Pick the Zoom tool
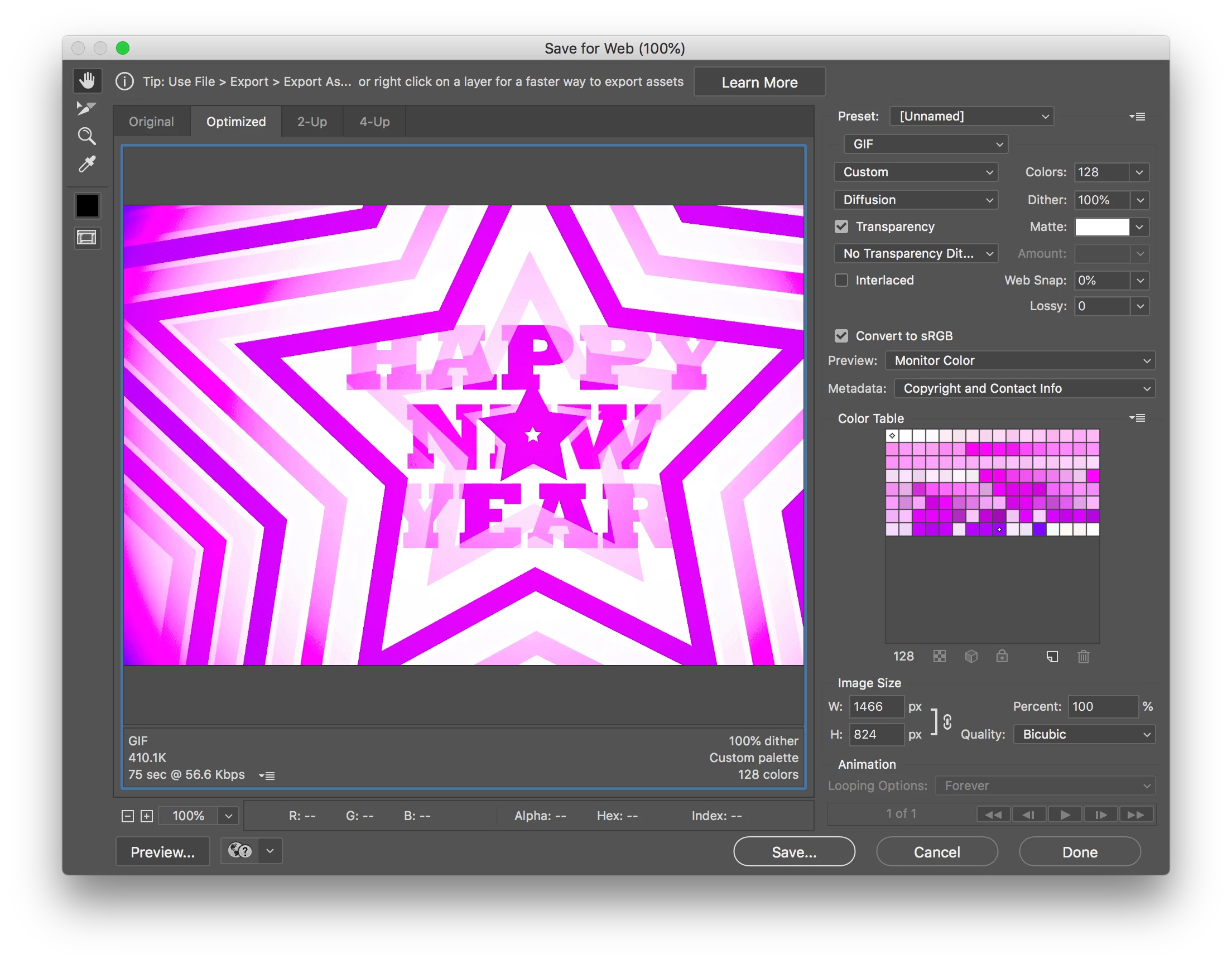The image size is (1232, 964). 86,136
